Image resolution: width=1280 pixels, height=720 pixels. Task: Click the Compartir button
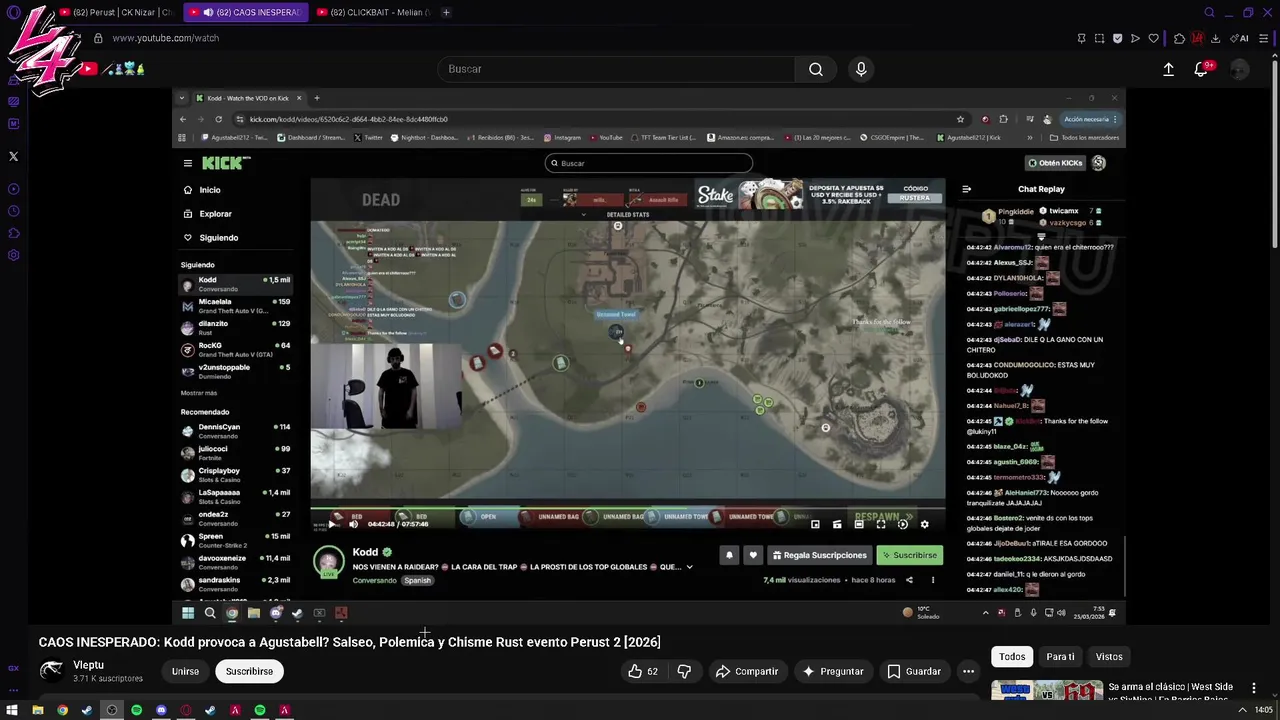click(747, 671)
